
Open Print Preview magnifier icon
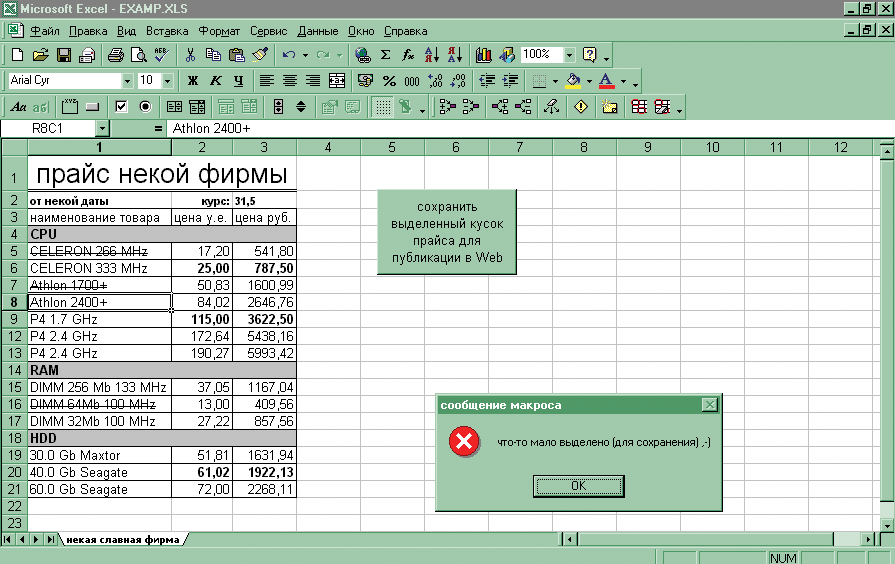138,55
